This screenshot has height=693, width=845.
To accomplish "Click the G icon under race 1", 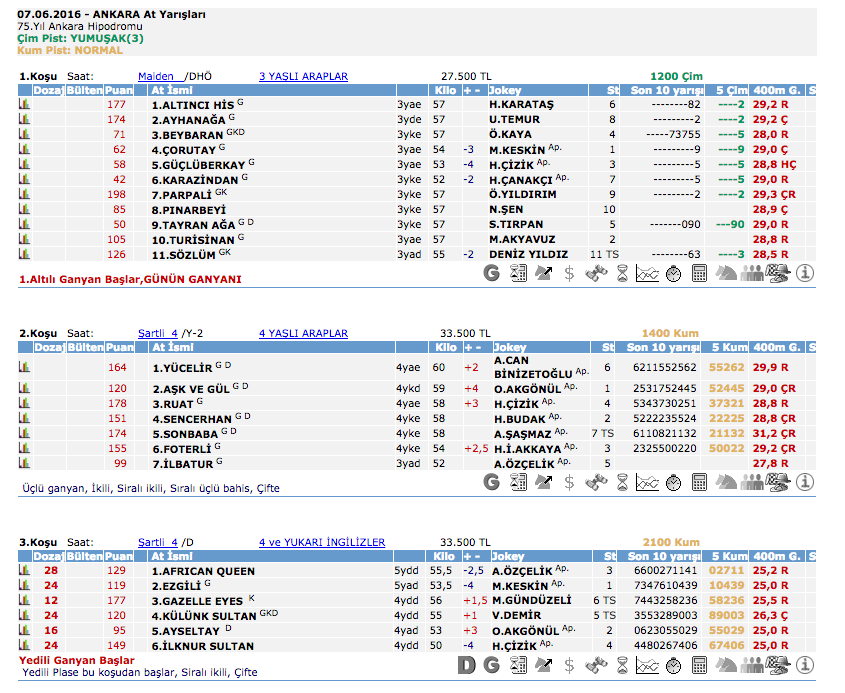I will (x=492, y=273).
